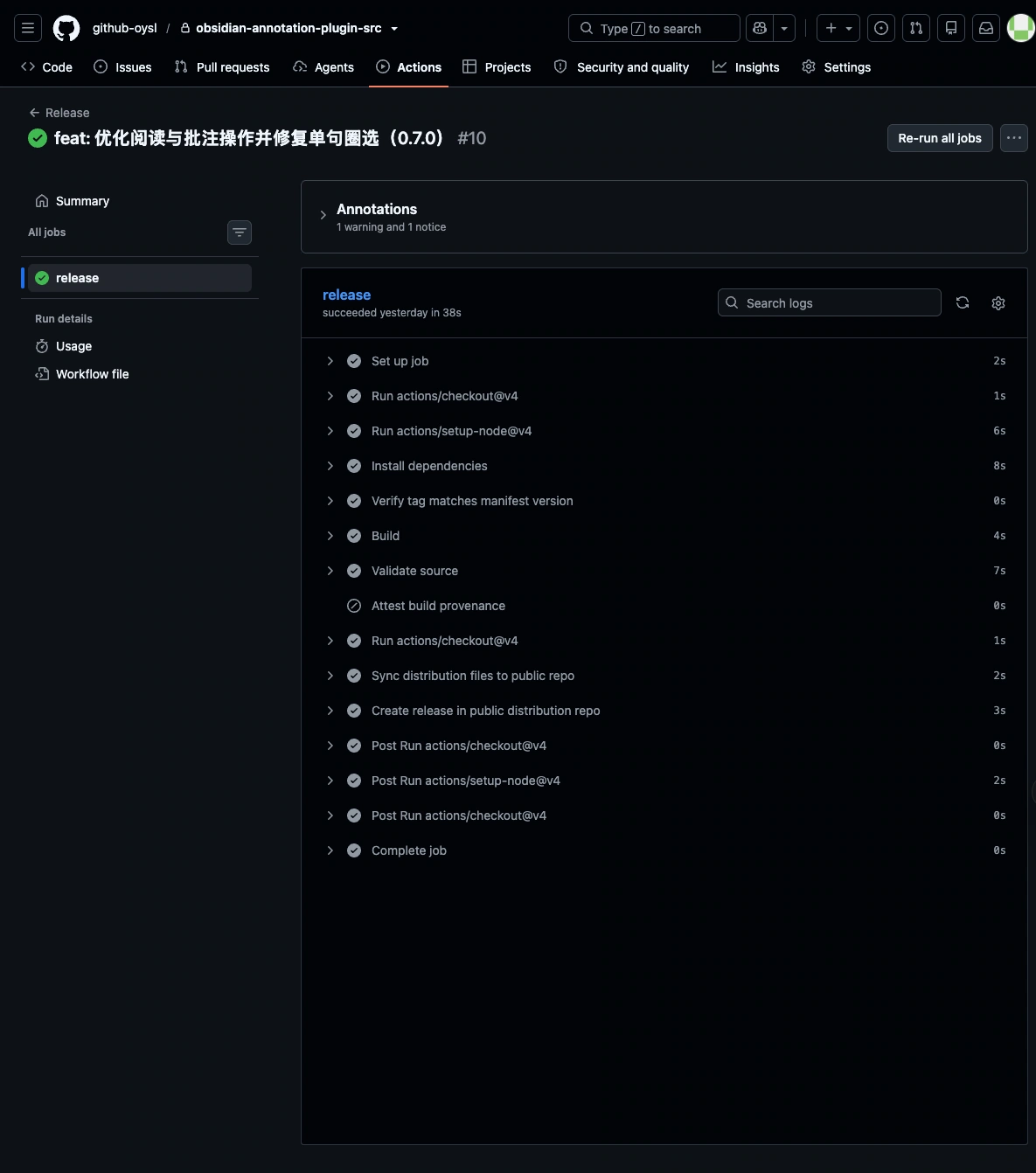Screen dimensions: 1036x1173
Task: Select the release job in sidebar
Action: 140,278
